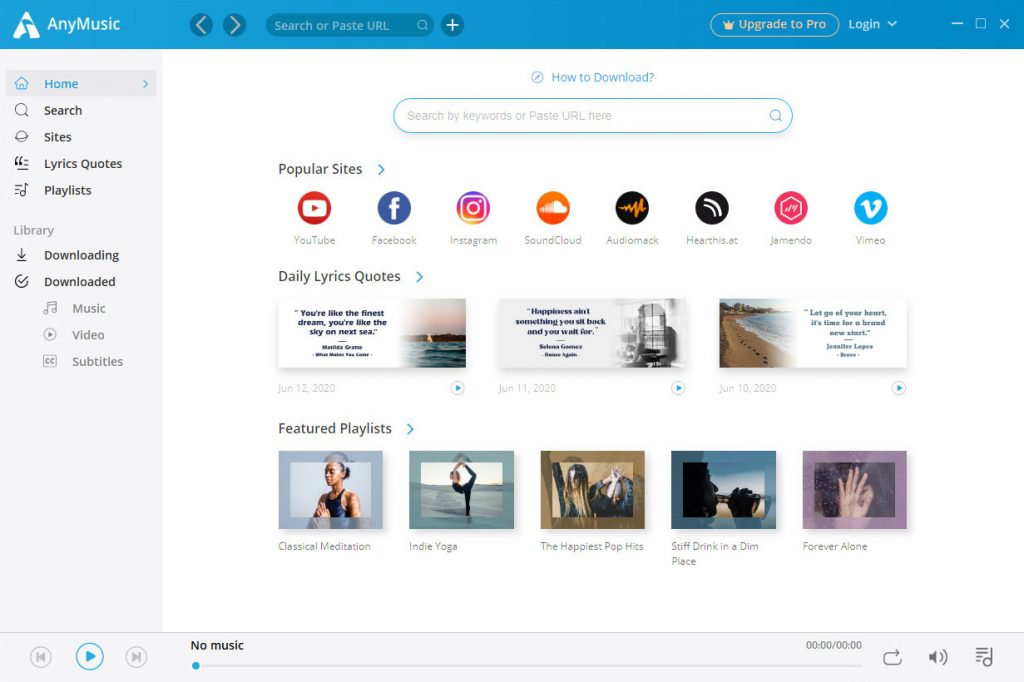The width and height of the screenshot is (1024, 682).
Task: Go forward with the right arrow button
Action: pos(234,25)
